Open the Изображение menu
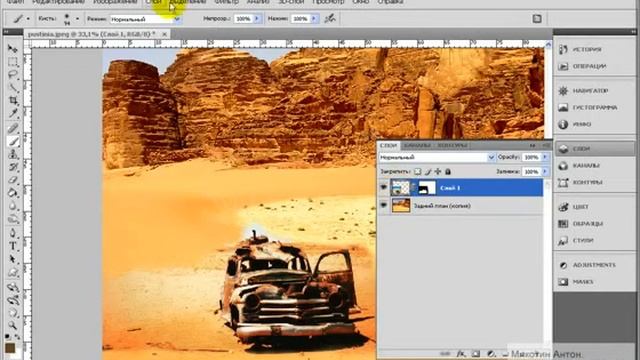The height and width of the screenshot is (360, 640). coord(115,2)
